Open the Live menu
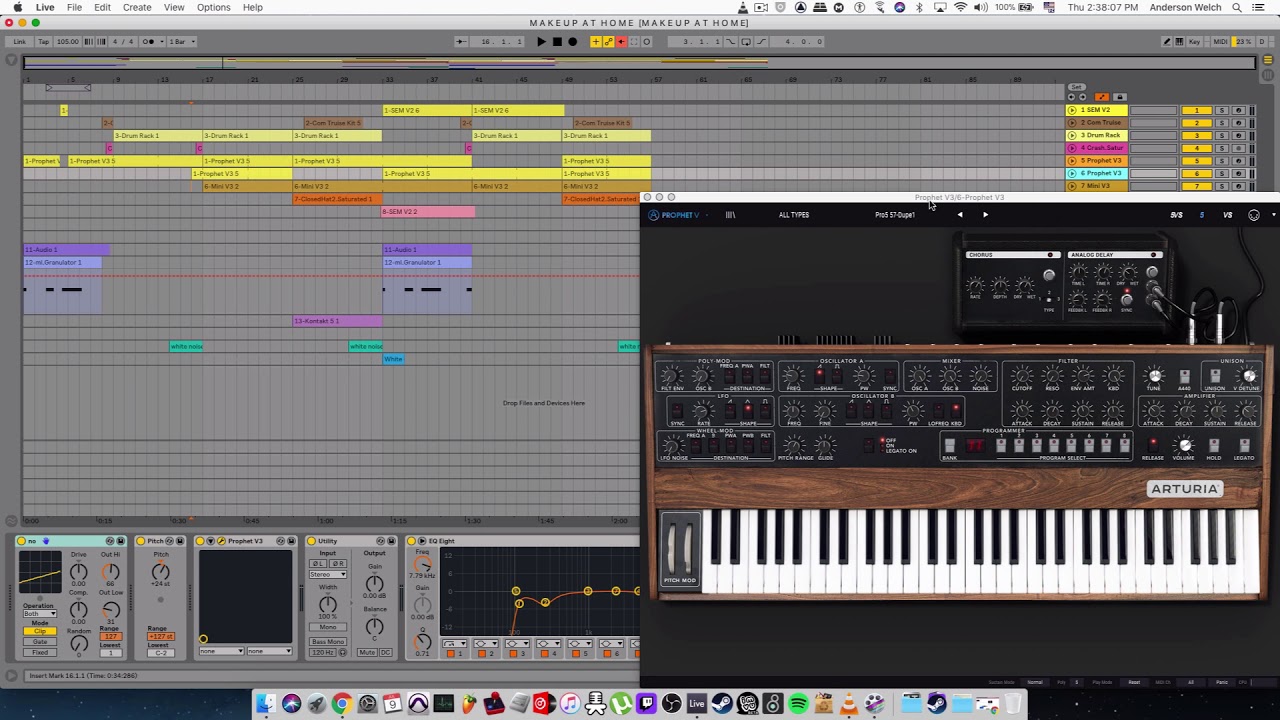1280x720 pixels. [x=45, y=7]
